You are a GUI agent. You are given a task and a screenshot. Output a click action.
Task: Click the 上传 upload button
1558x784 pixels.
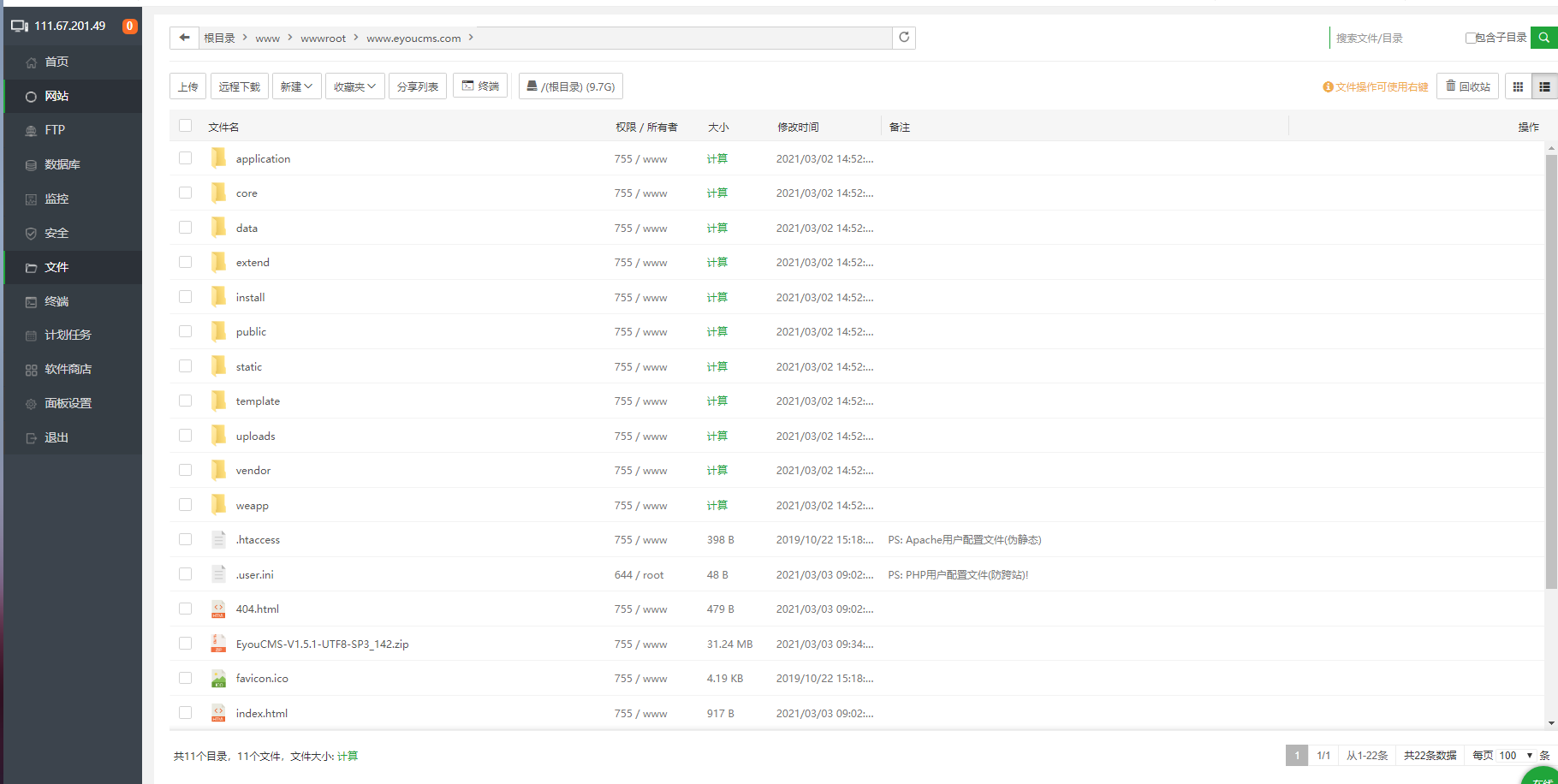point(187,86)
